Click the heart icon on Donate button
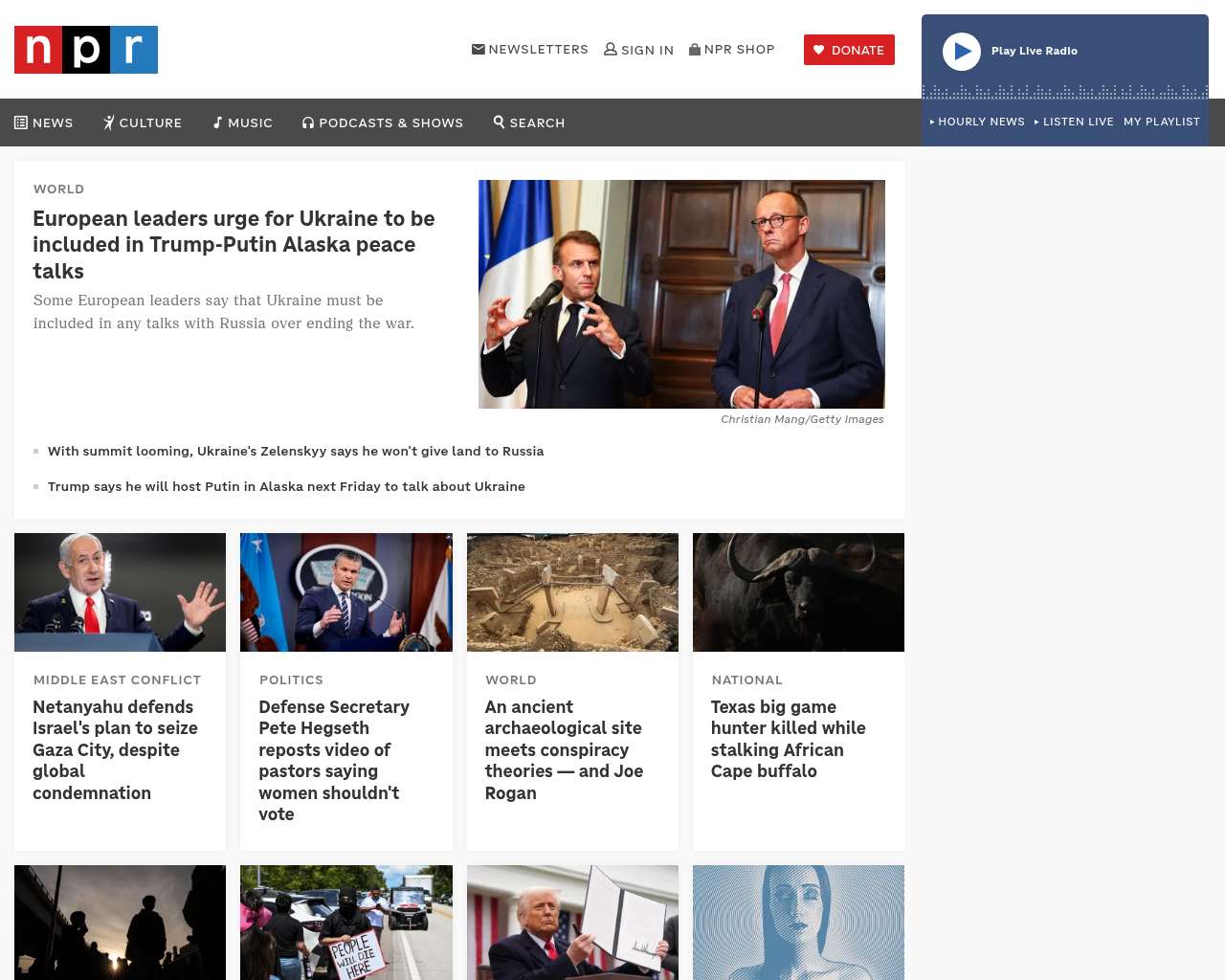Viewport: 1225px width, 980px height. click(x=819, y=50)
